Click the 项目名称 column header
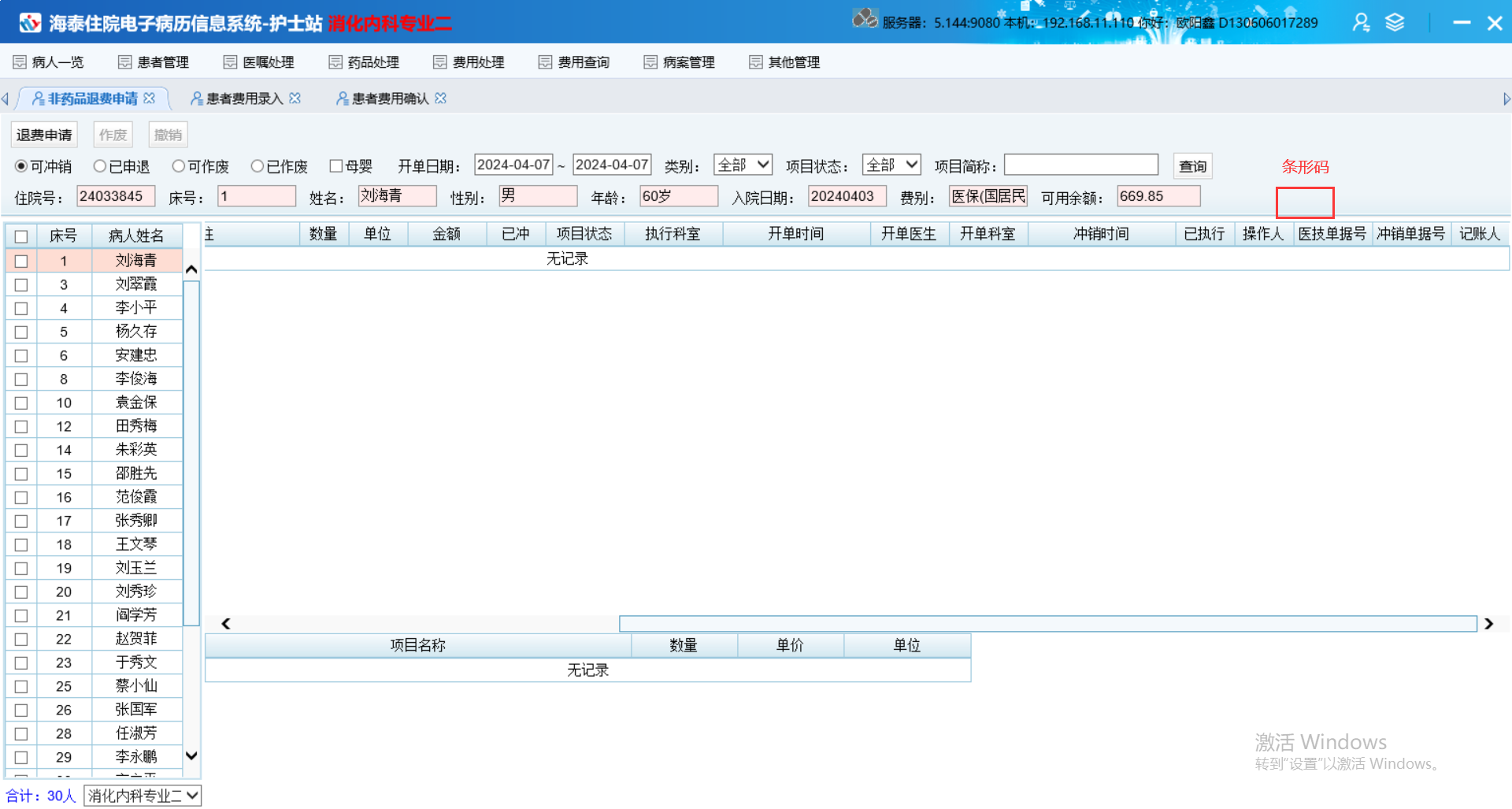The height and width of the screenshot is (809, 1512). pos(418,645)
